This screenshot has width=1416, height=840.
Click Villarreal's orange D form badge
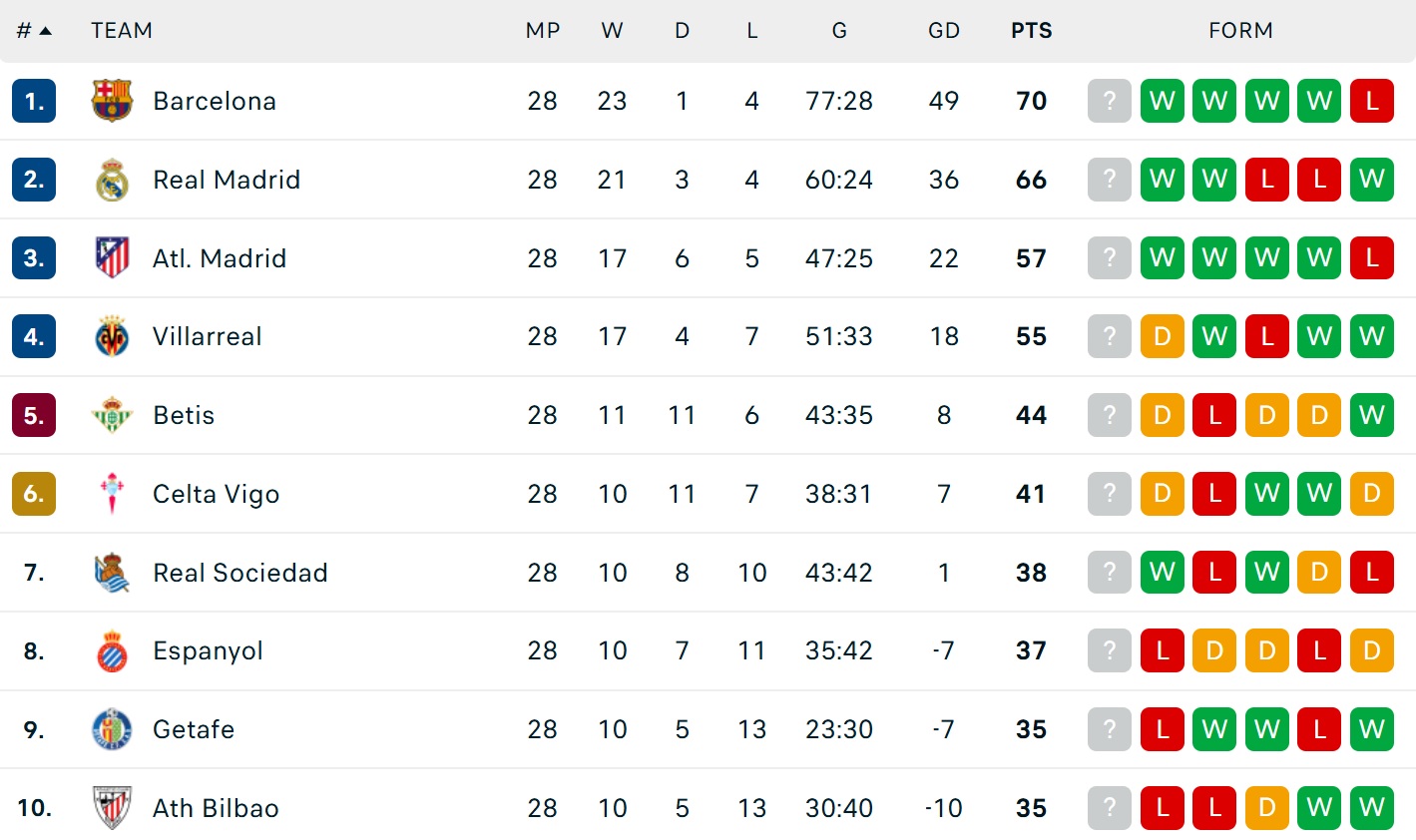(1162, 336)
